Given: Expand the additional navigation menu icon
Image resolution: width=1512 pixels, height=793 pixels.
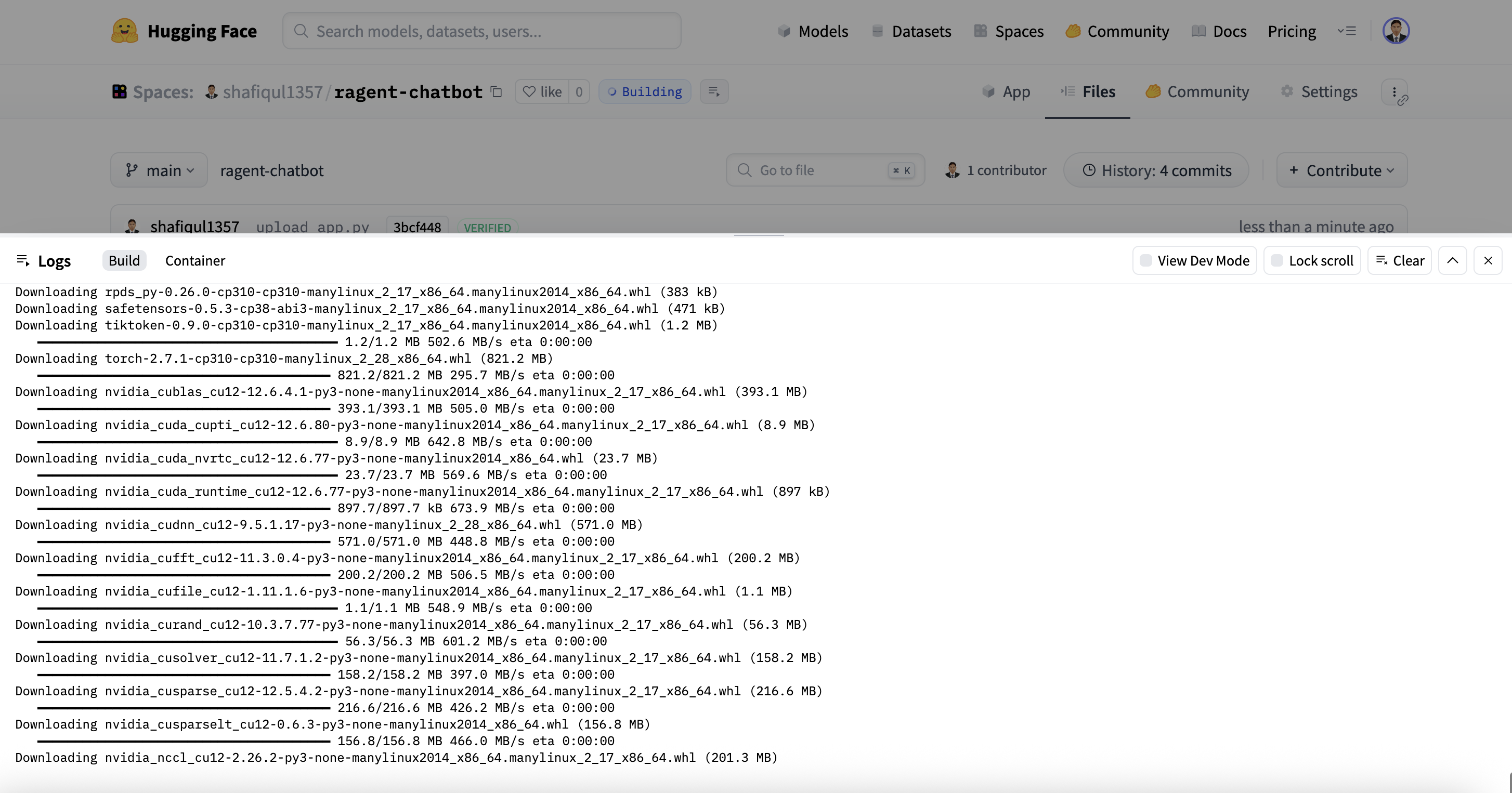Looking at the screenshot, I should click(1346, 31).
